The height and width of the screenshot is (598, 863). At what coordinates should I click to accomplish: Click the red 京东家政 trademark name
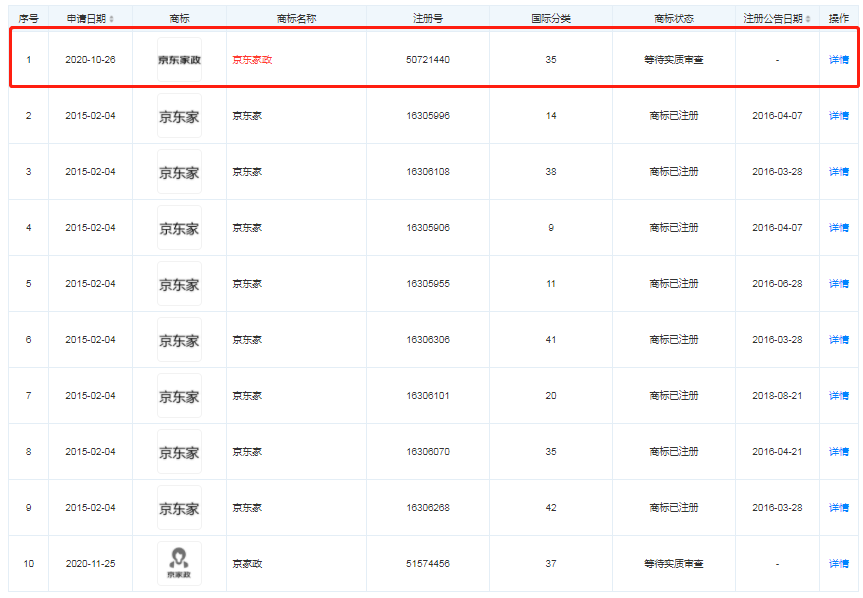[252, 59]
